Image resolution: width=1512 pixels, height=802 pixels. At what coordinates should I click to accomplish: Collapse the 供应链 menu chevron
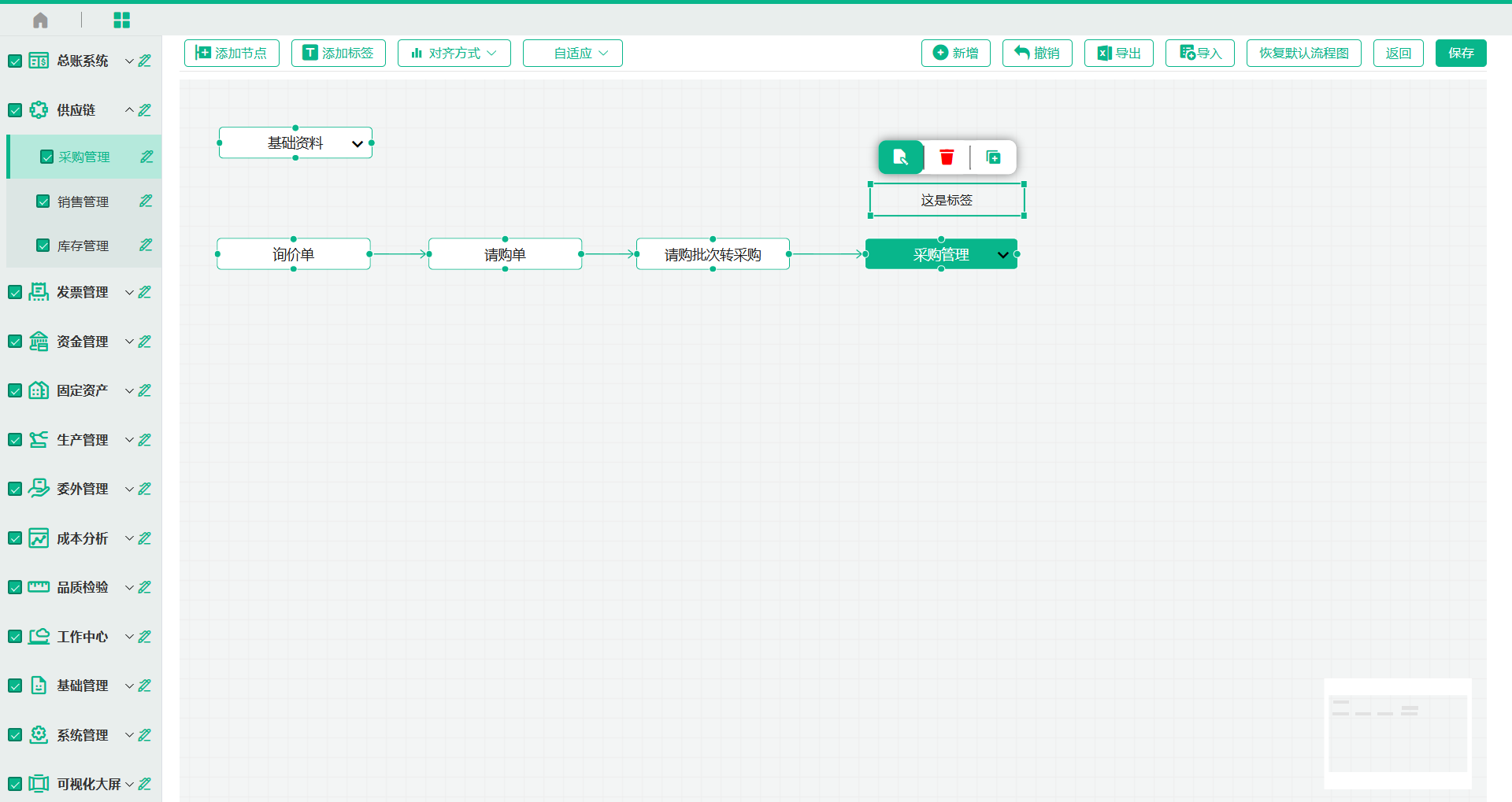[129, 110]
